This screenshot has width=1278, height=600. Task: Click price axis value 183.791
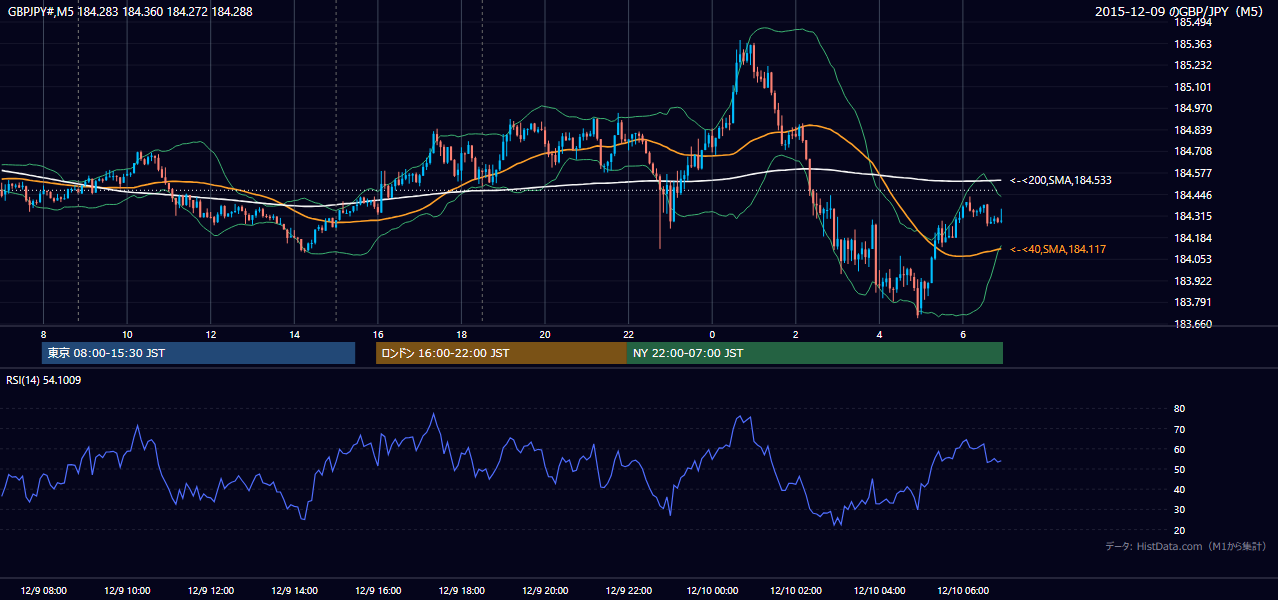point(1194,302)
